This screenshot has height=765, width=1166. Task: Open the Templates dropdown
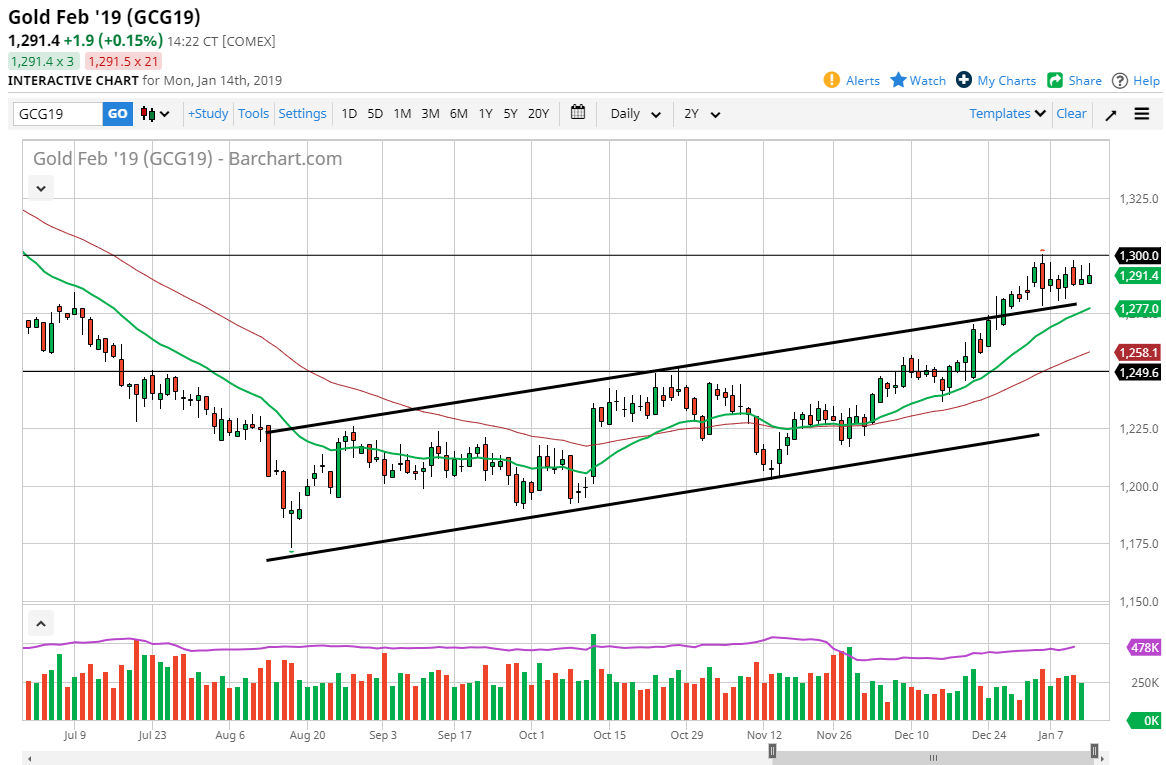click(x=1007, y=114)
